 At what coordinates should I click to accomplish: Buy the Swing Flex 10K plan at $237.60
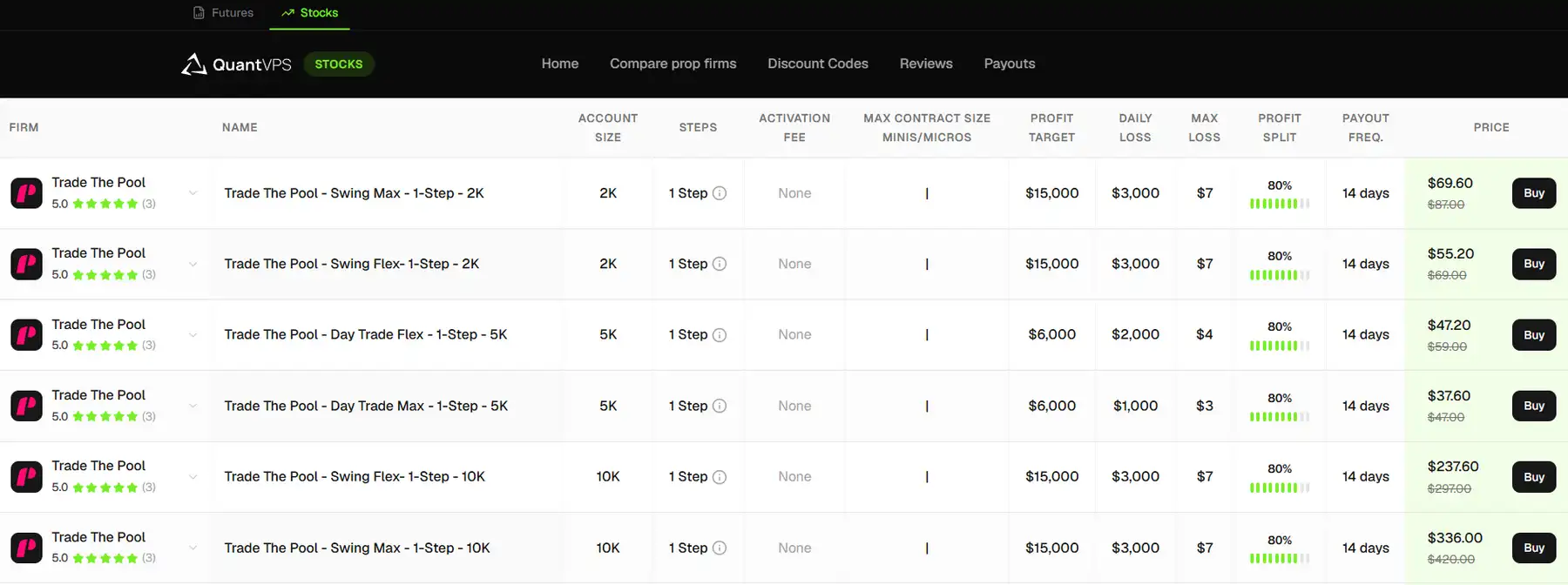click(1534, 477)
